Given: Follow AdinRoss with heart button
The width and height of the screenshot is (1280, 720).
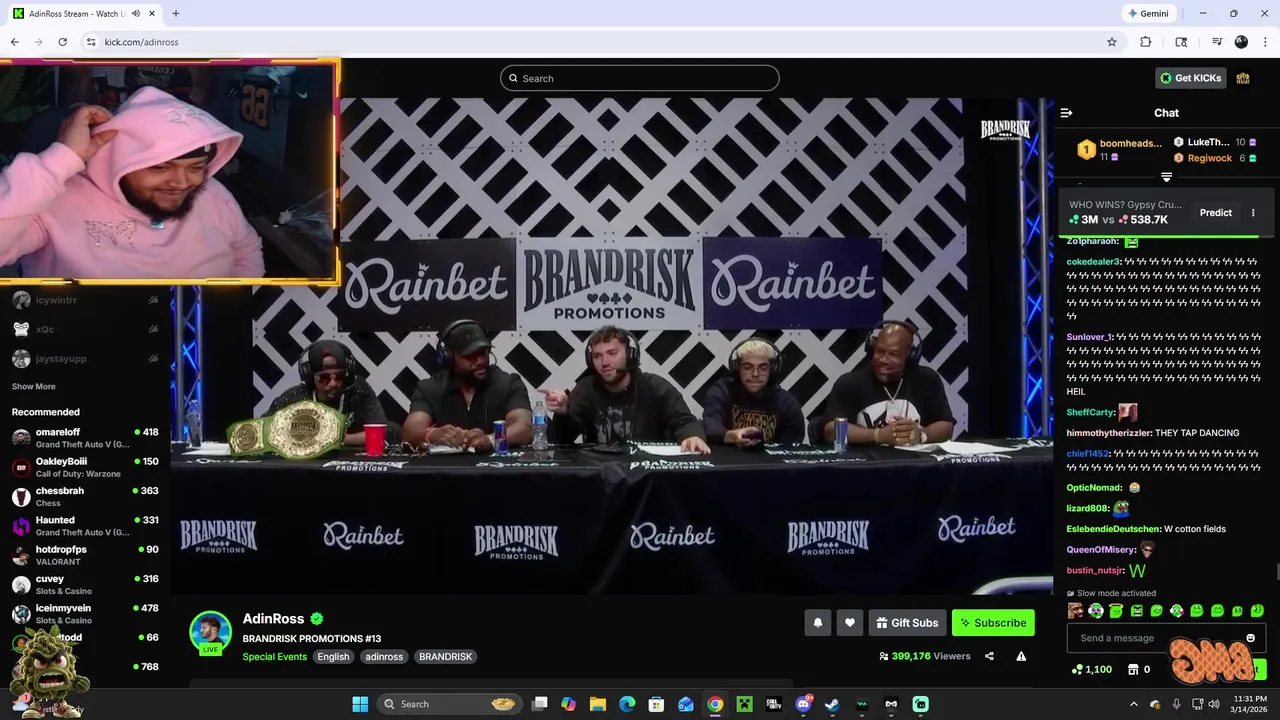Looking at the screenshot, I should pyautogui.click(x=849, y=623).
